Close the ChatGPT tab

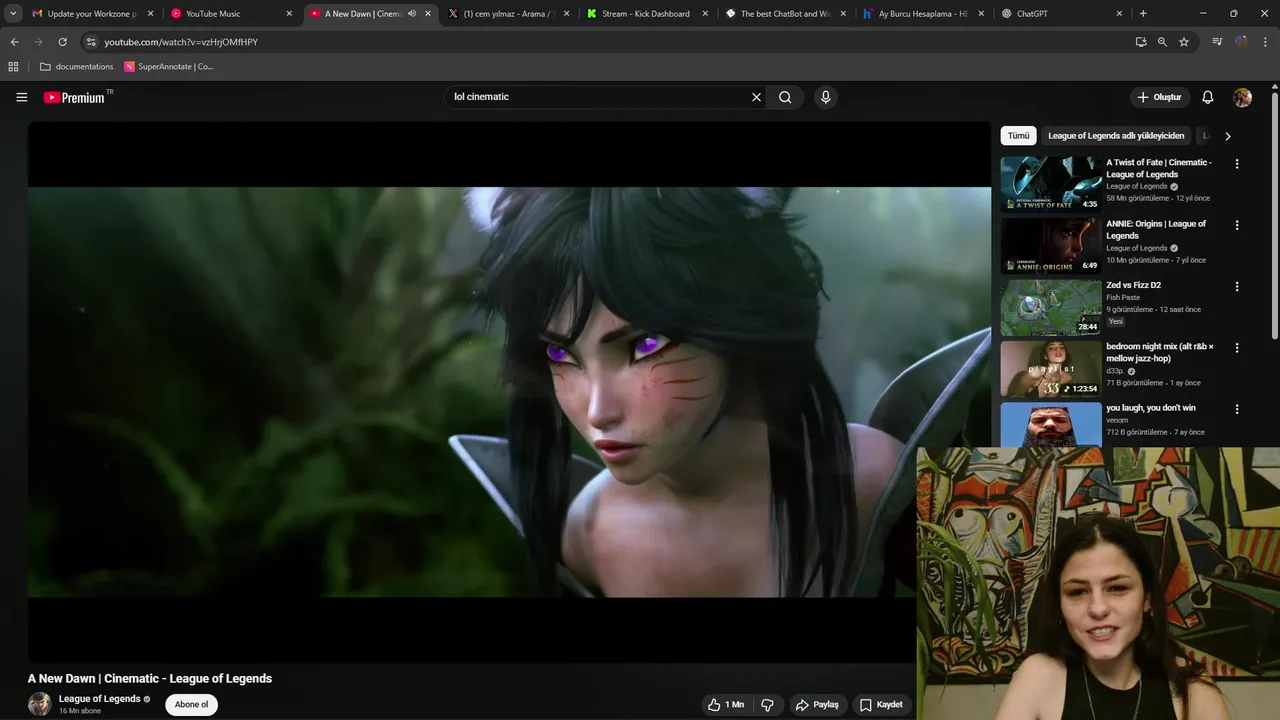click(1119, 14)
